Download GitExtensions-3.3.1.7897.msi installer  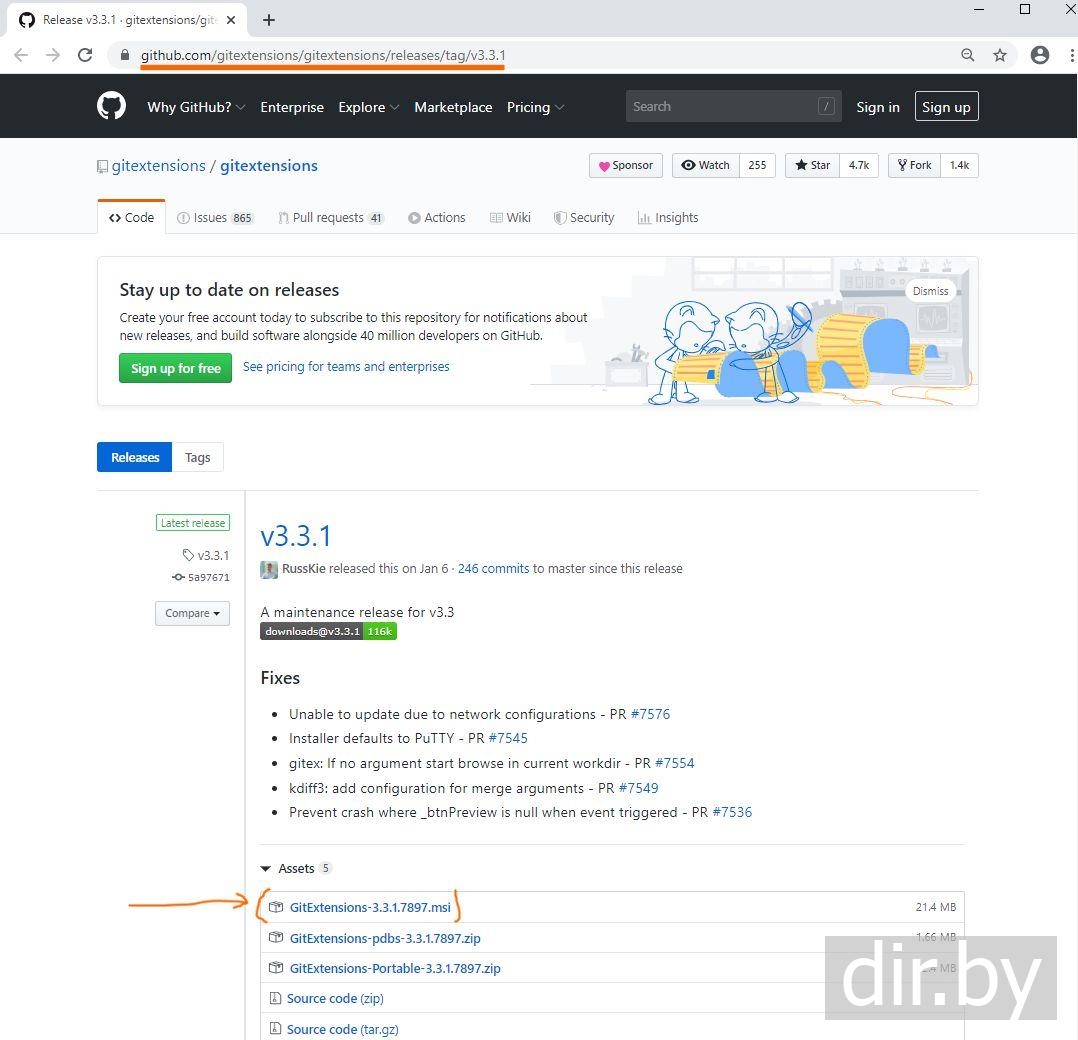(370, 908)
